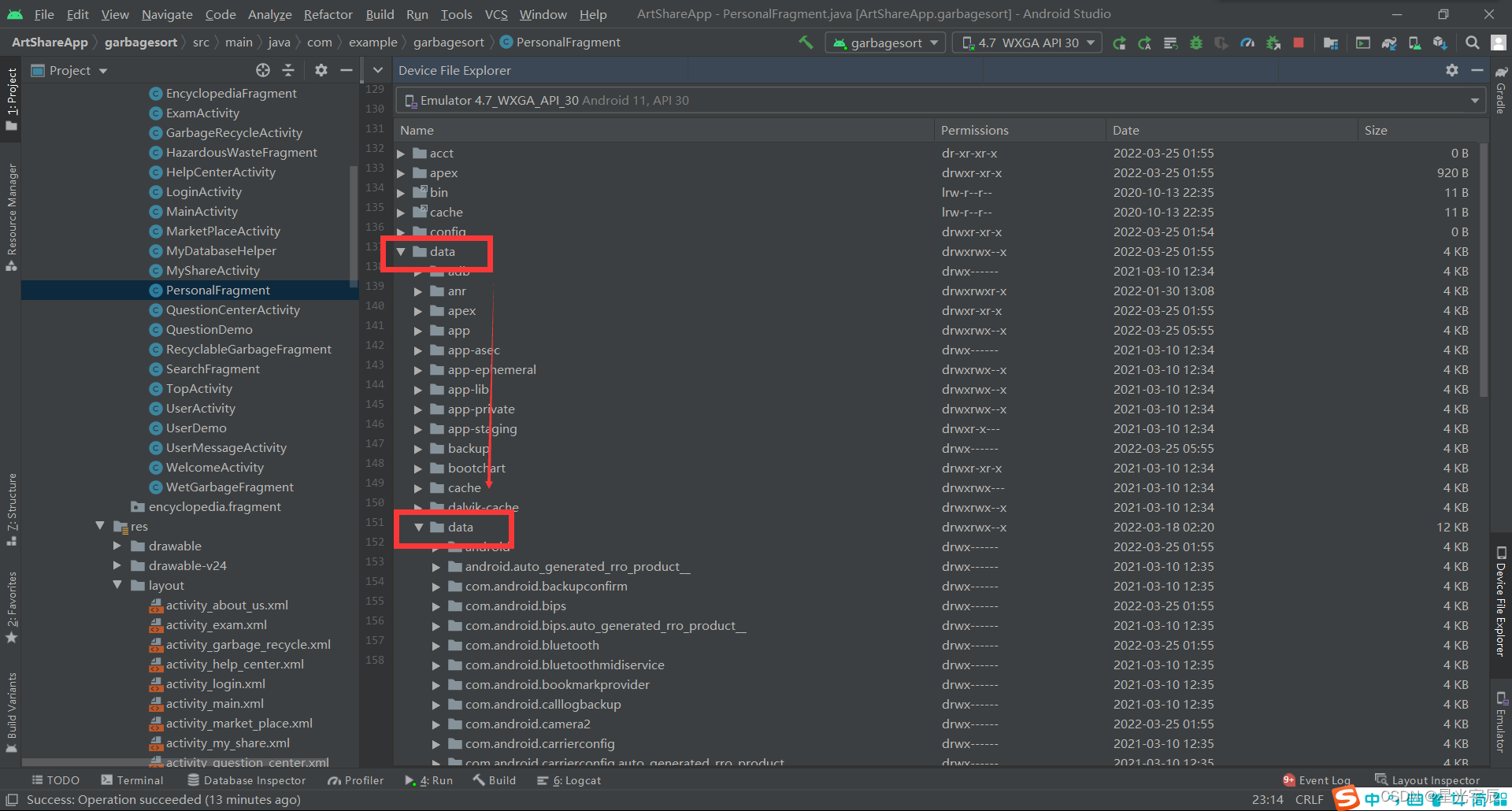Image resolution: width=1512 pixels, height=811 pixels.
Task: Click Attach Debugger to Android Process icon
Action: tap(1273, 43)
